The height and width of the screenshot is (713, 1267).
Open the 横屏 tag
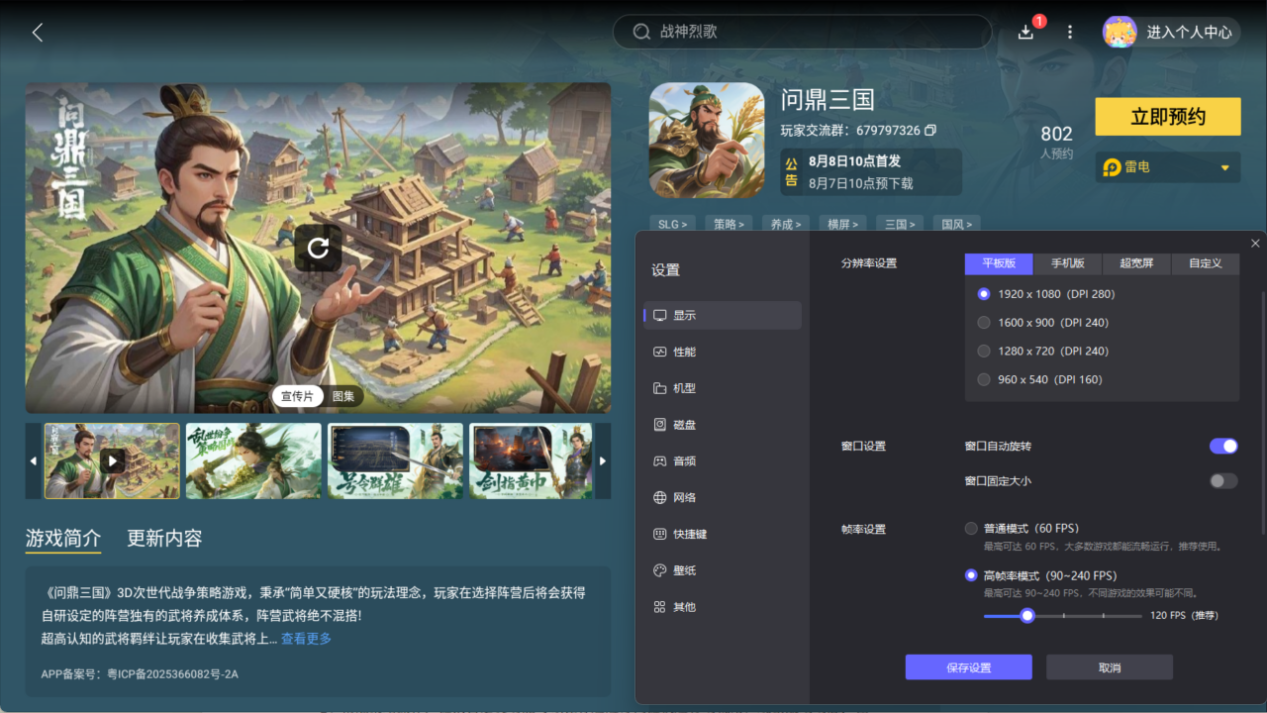(842, 224)
